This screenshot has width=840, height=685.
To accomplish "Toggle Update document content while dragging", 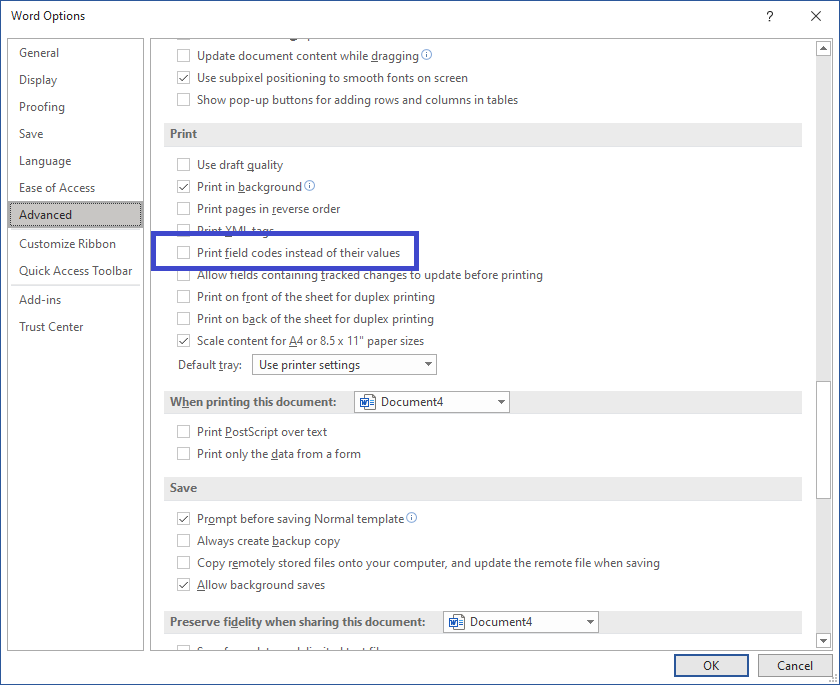I will 183,56.
